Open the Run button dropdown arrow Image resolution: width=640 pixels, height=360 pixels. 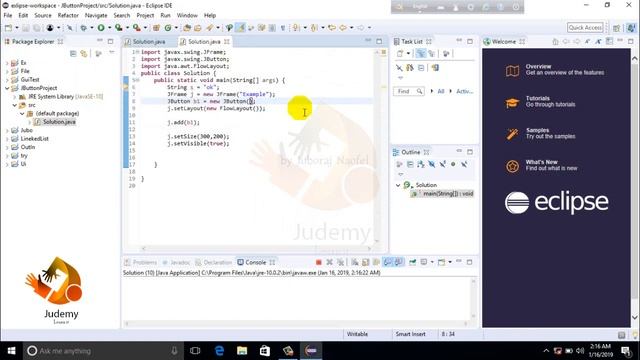(x=109, y=28)
